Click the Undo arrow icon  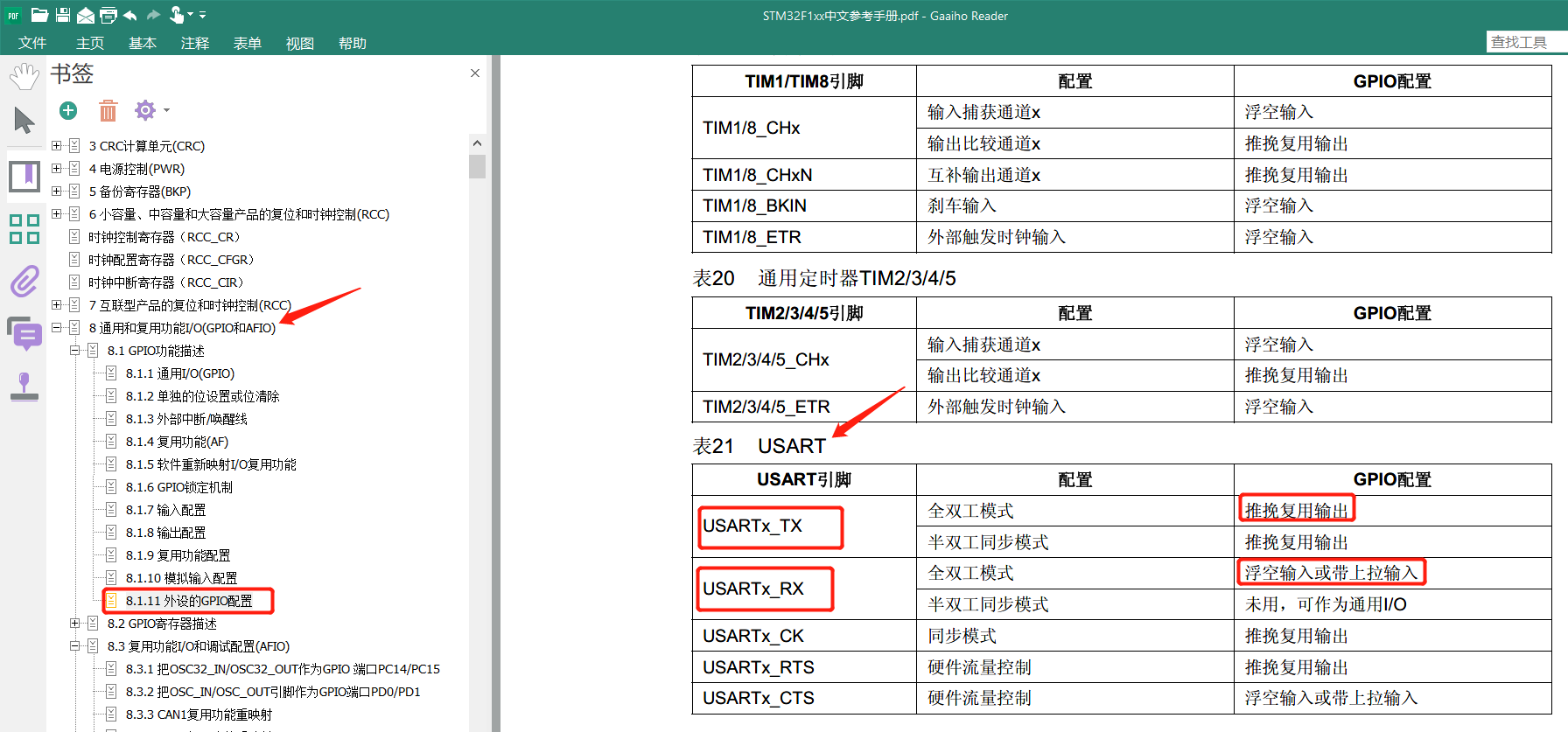click(x=130, y=15)
